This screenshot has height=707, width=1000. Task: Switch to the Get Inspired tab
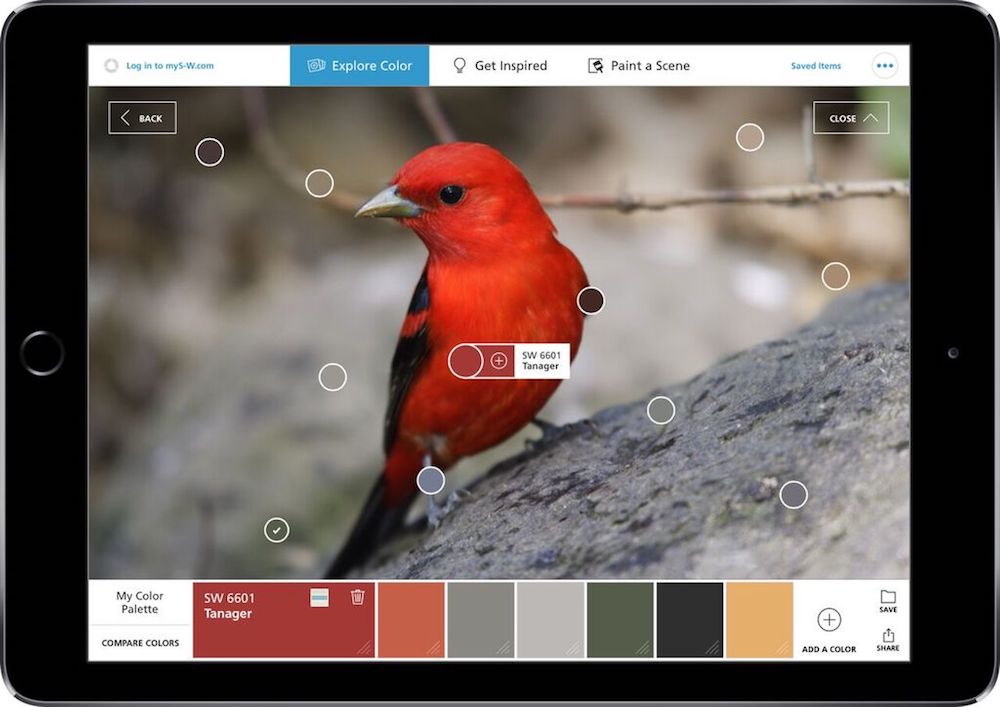(x=500, y=66)
